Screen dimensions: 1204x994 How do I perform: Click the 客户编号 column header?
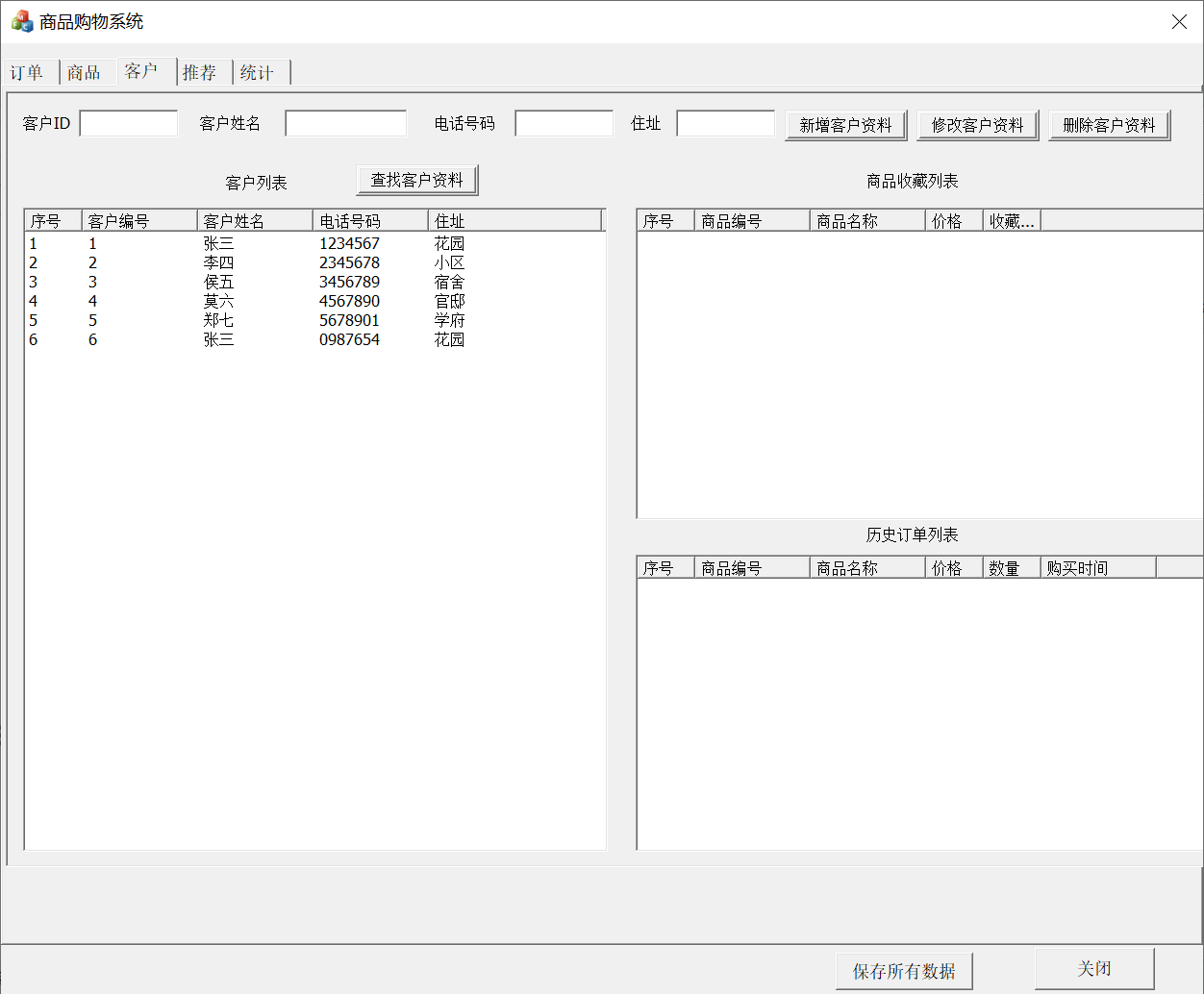(139, 220)
